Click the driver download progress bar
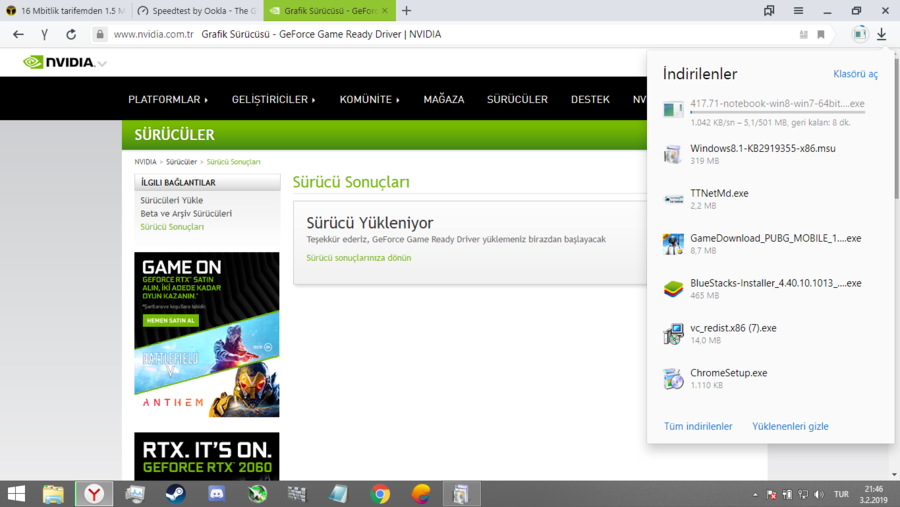 click(777, 113)
